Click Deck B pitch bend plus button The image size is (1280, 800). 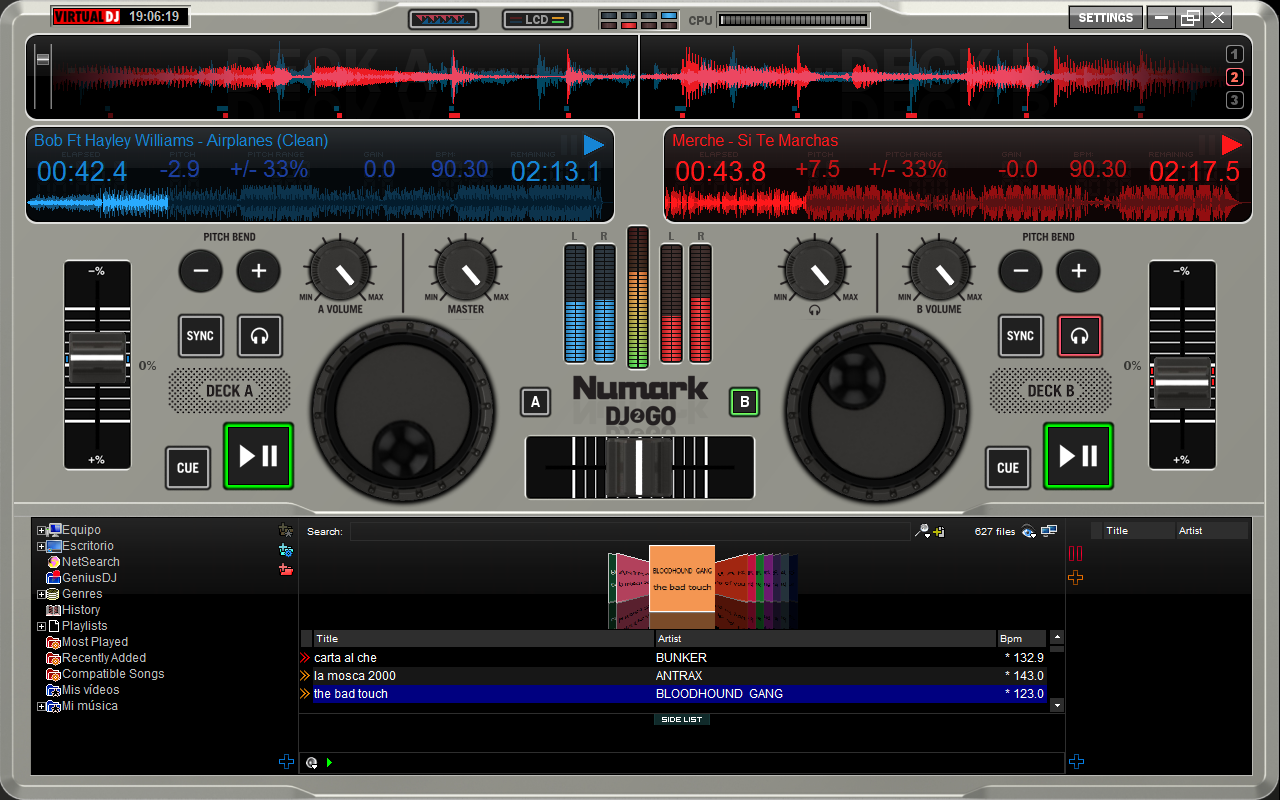1079,271
